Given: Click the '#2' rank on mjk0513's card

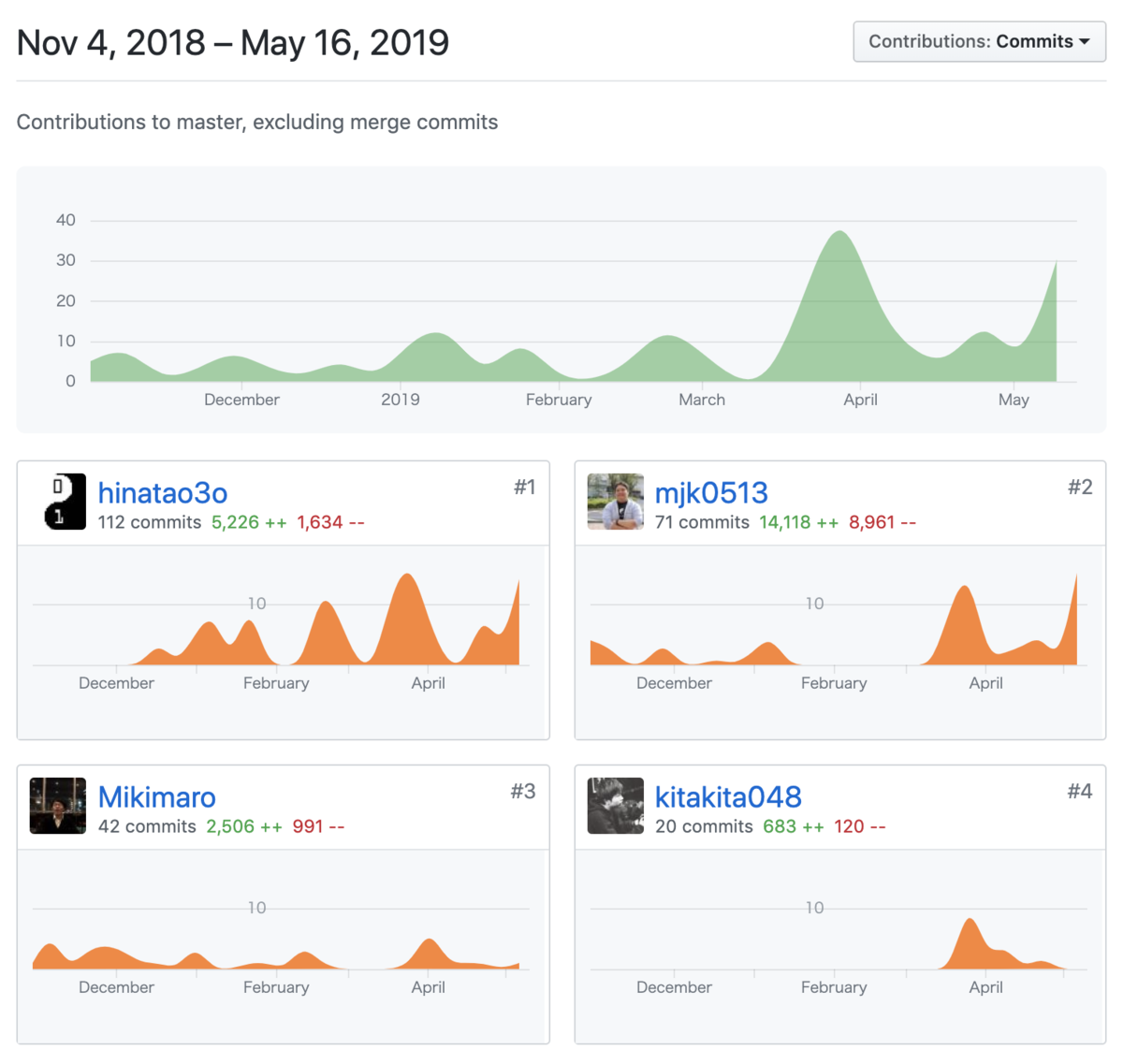Looking at the screenshot, I should click(x=1080, y=487).
